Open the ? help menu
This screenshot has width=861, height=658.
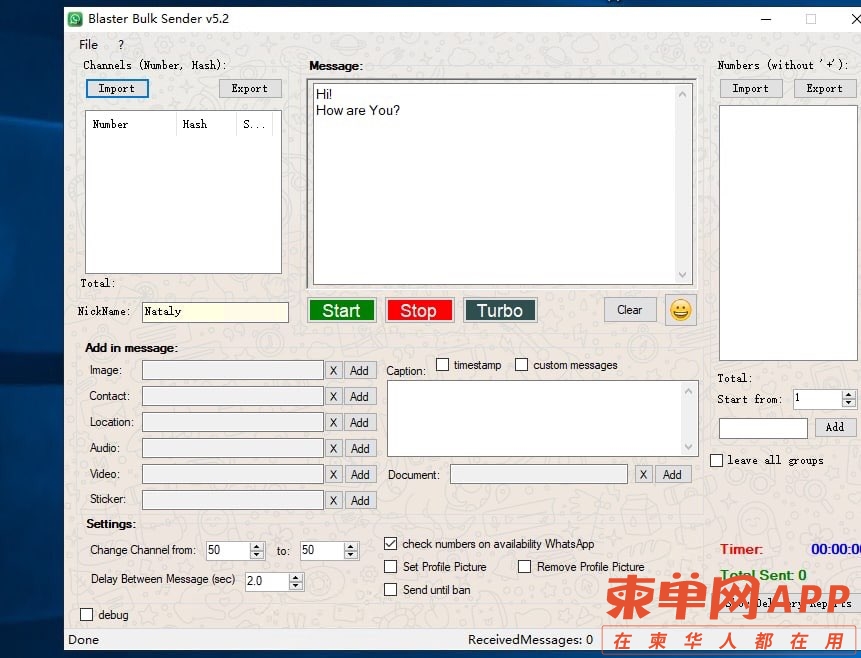pyautogui.click(x=121, y=44)
